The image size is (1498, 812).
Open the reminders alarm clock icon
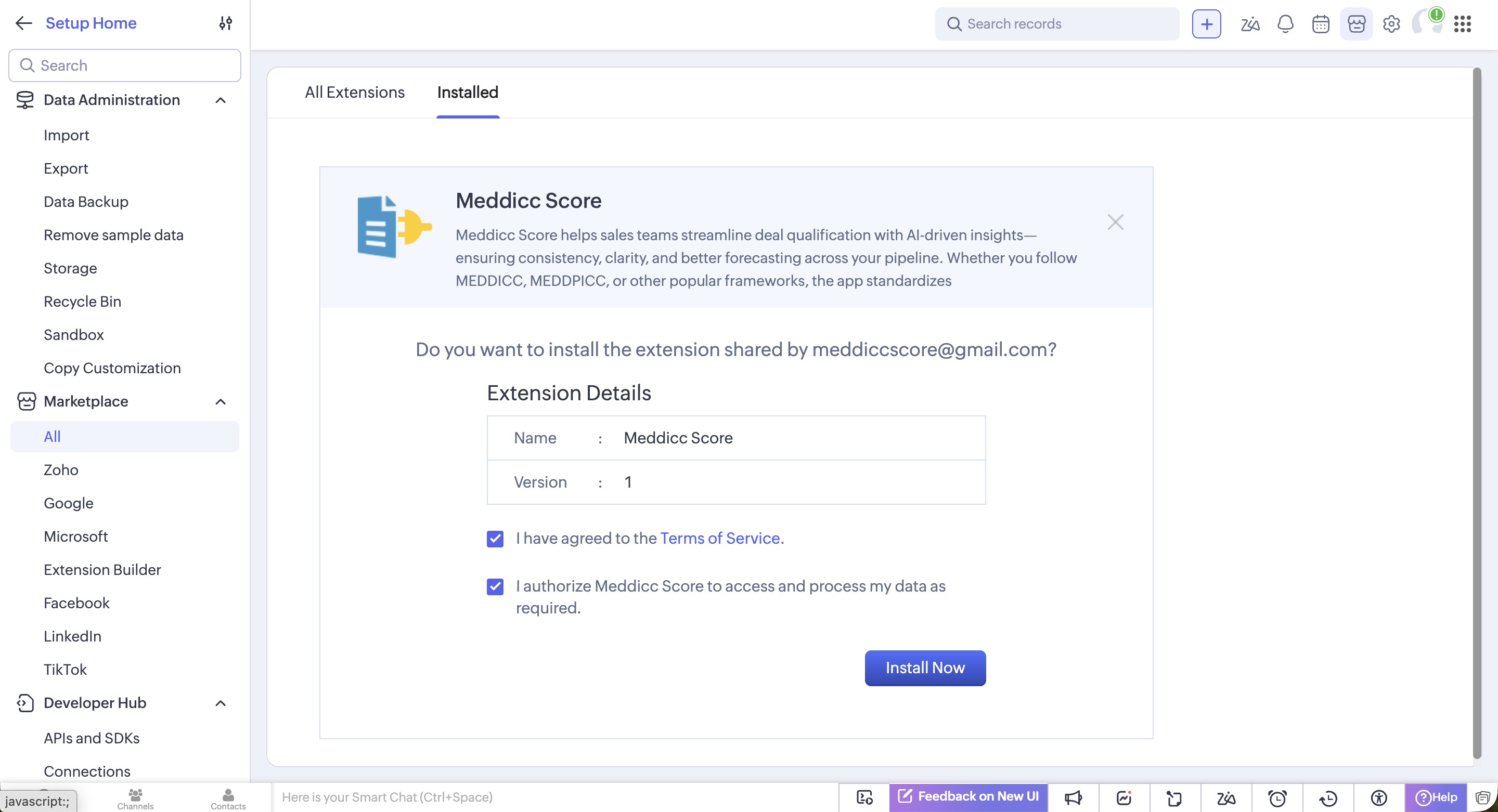coord(1277,797)
